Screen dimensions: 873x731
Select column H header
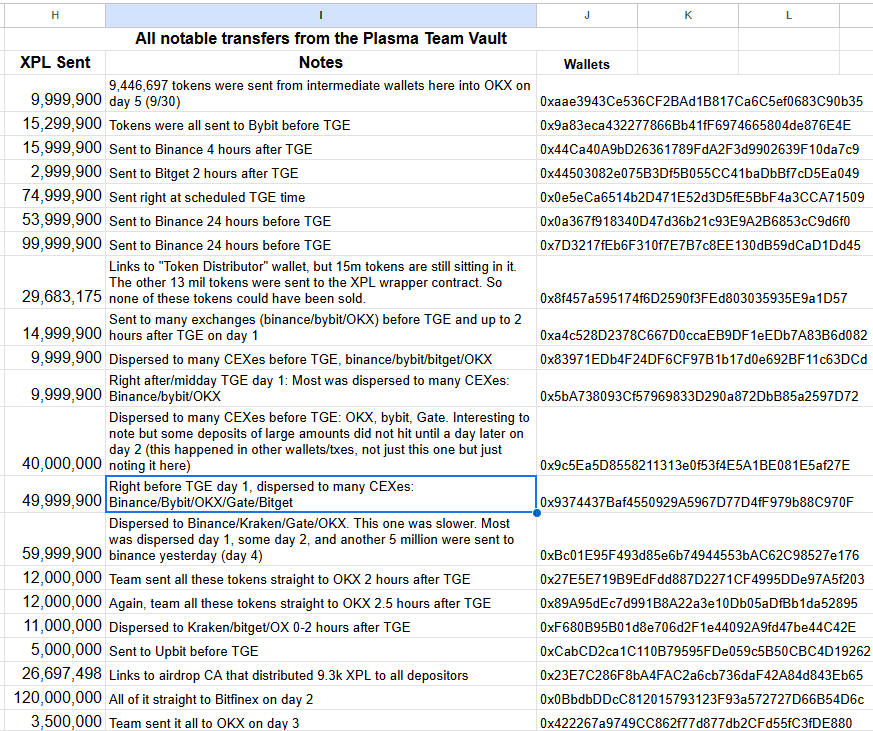[x=55, y=16]
